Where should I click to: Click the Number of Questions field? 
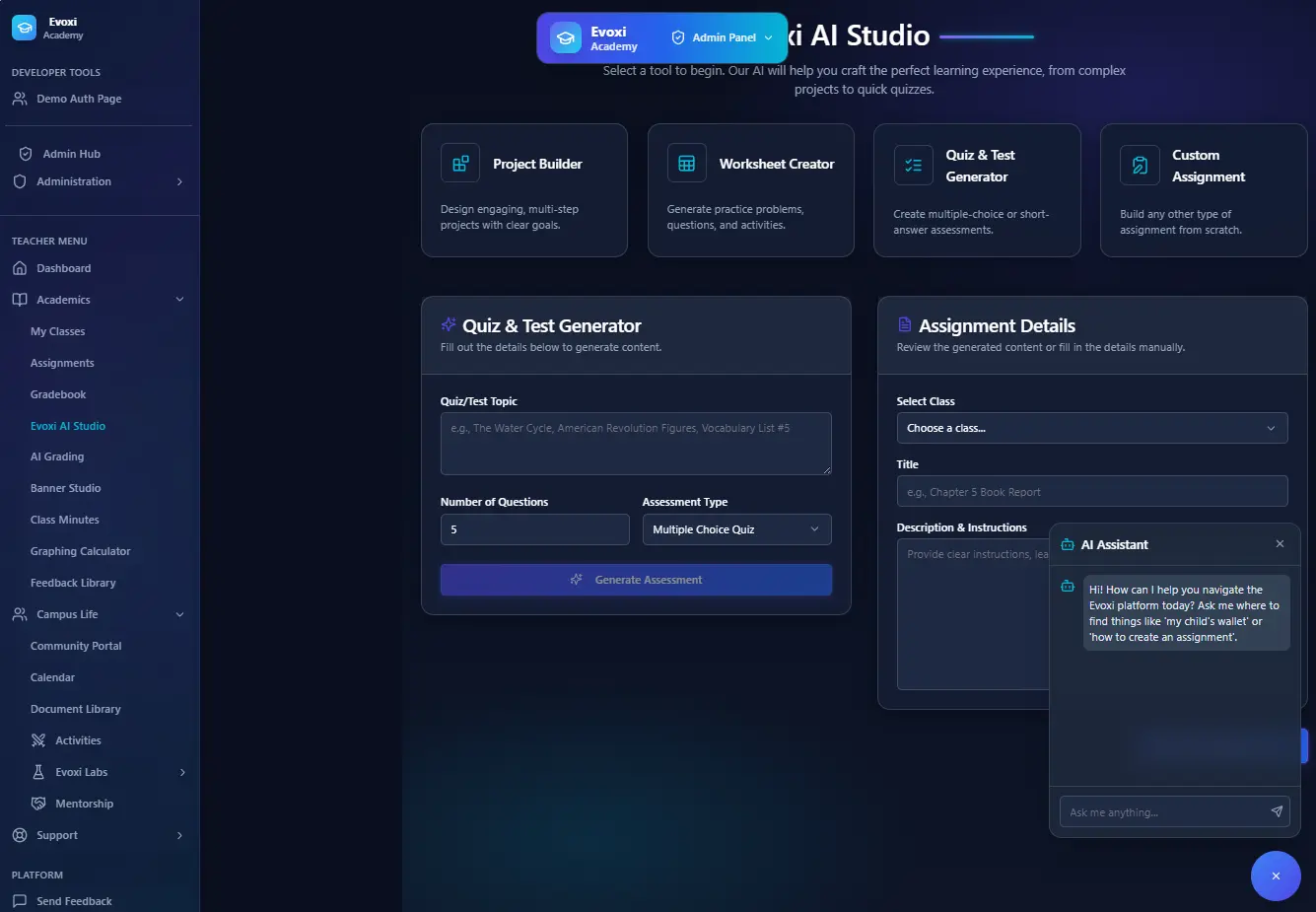click(534, 529)
